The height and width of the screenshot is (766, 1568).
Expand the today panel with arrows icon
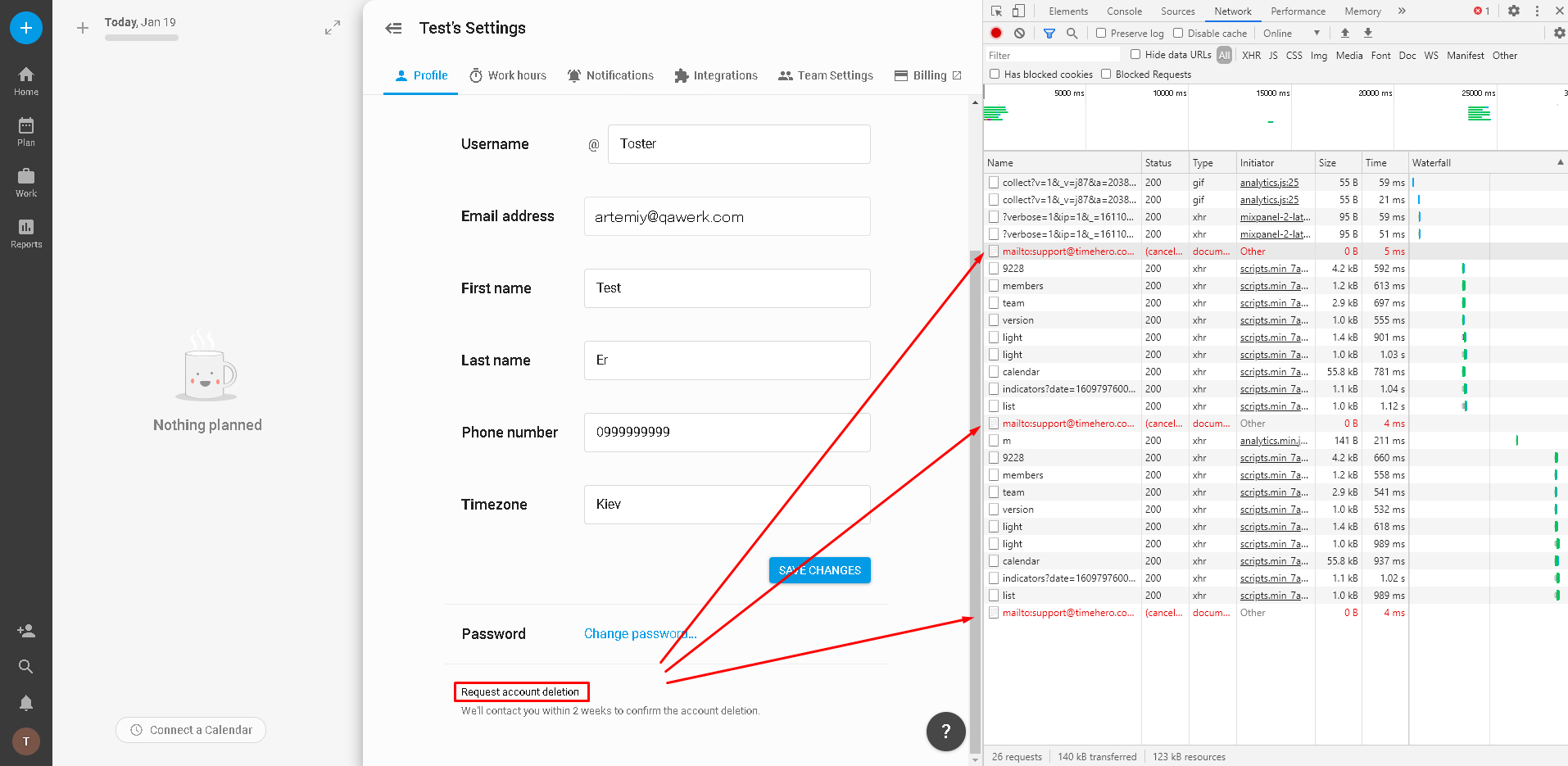pos(333,28)
